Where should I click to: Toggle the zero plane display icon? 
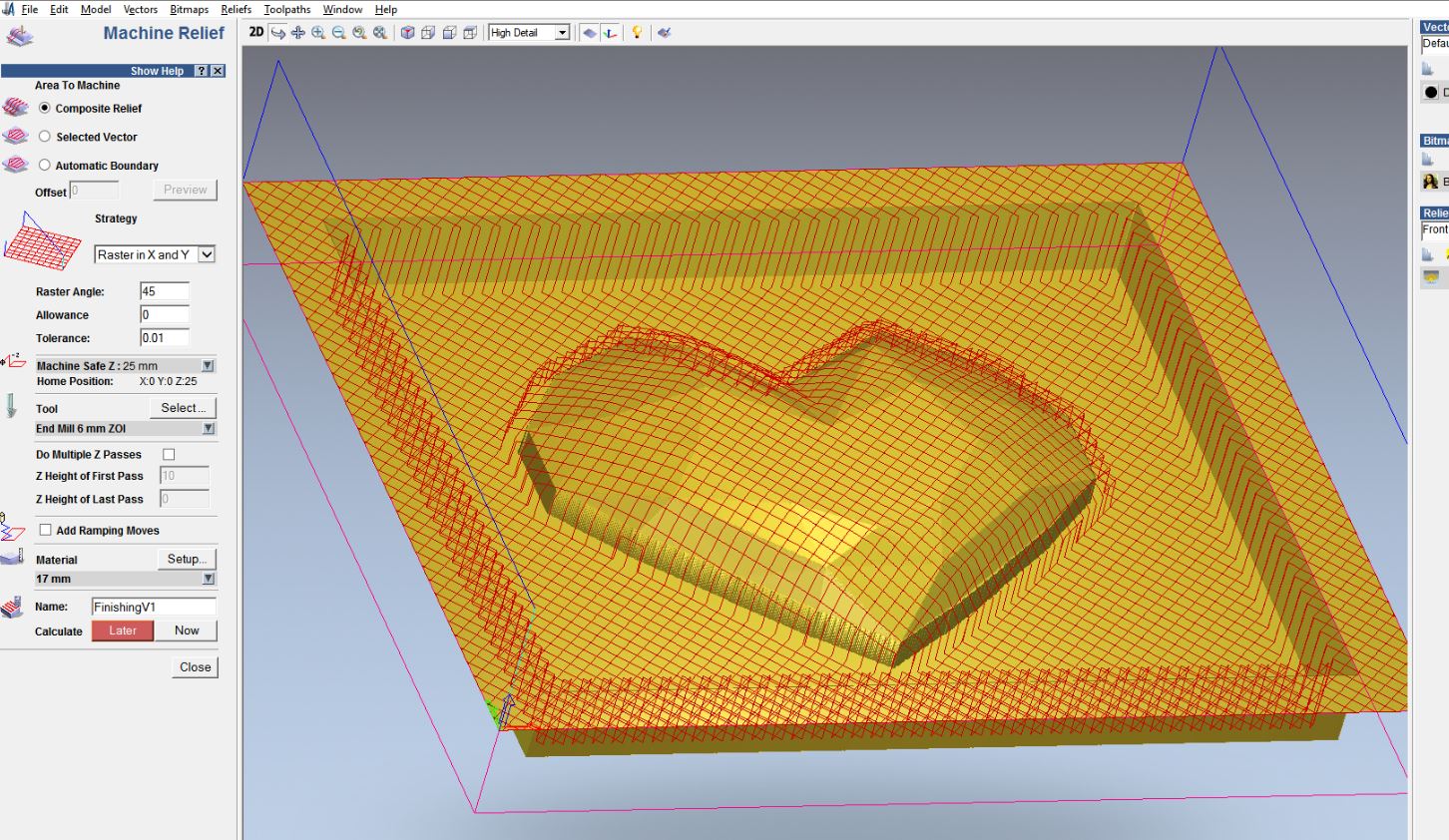tap(590, 33)
